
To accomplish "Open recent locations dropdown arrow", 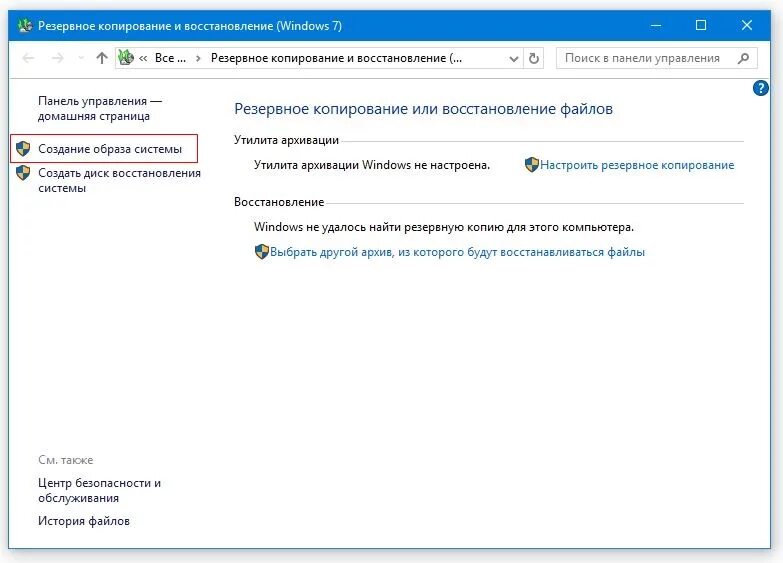I will click(81, 58).
